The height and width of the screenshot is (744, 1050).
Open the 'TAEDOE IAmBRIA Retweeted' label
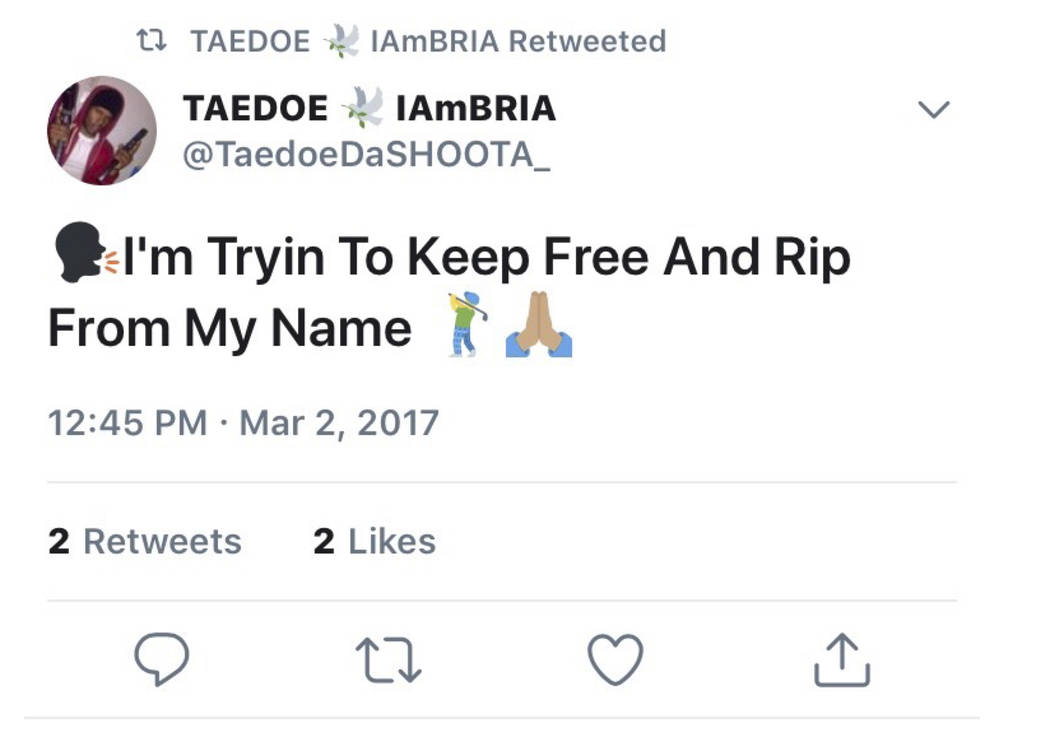pyautogui.click(x=428, y=41)
